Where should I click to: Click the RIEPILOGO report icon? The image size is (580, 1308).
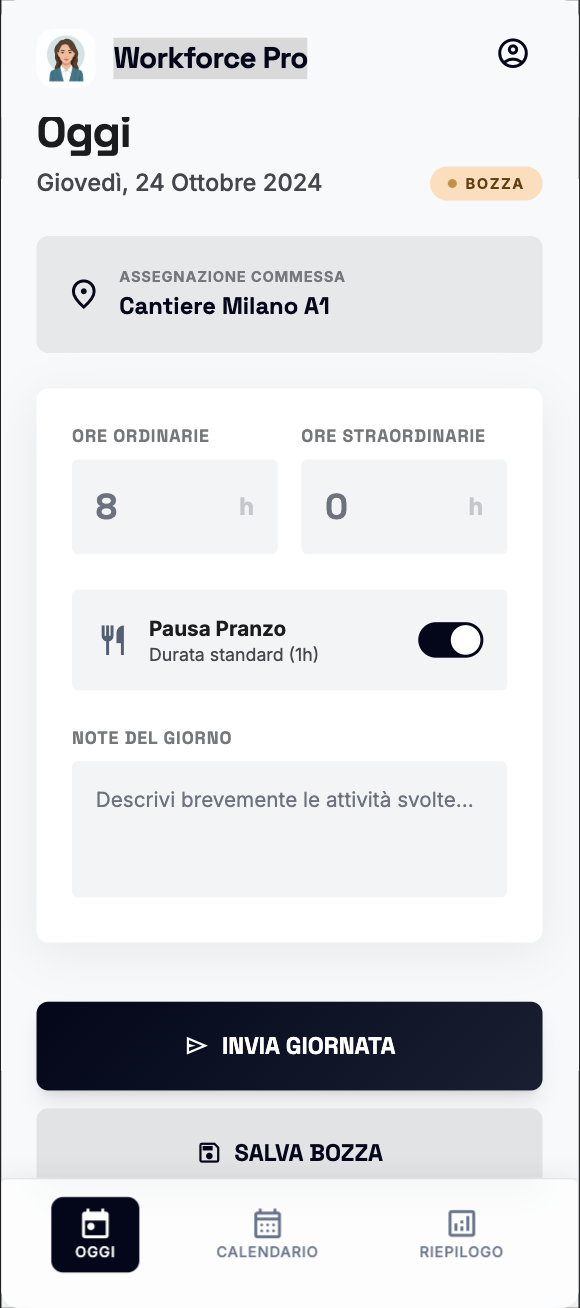coord(461,1222)
